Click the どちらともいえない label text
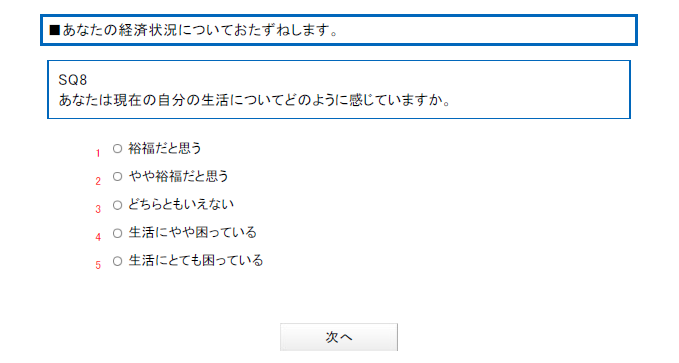The width and height of the screenshot is (679, 363). point(181,204)
